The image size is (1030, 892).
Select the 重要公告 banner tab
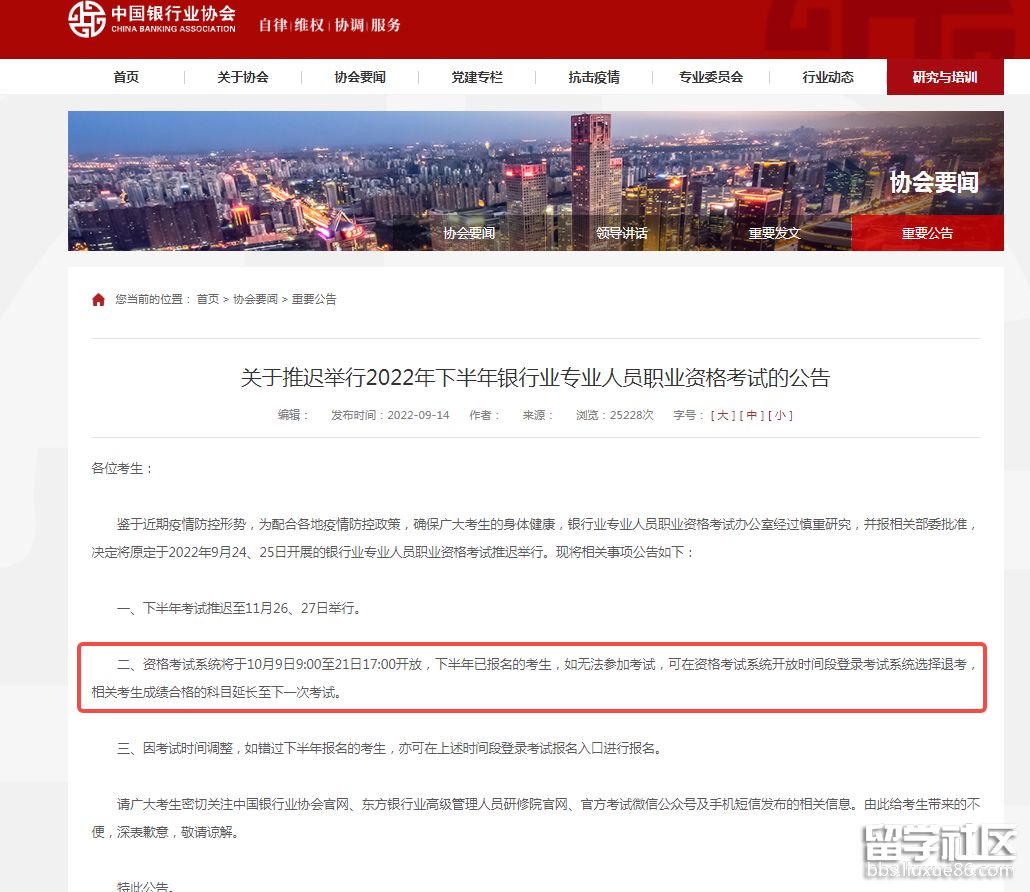tap(927, 233)
